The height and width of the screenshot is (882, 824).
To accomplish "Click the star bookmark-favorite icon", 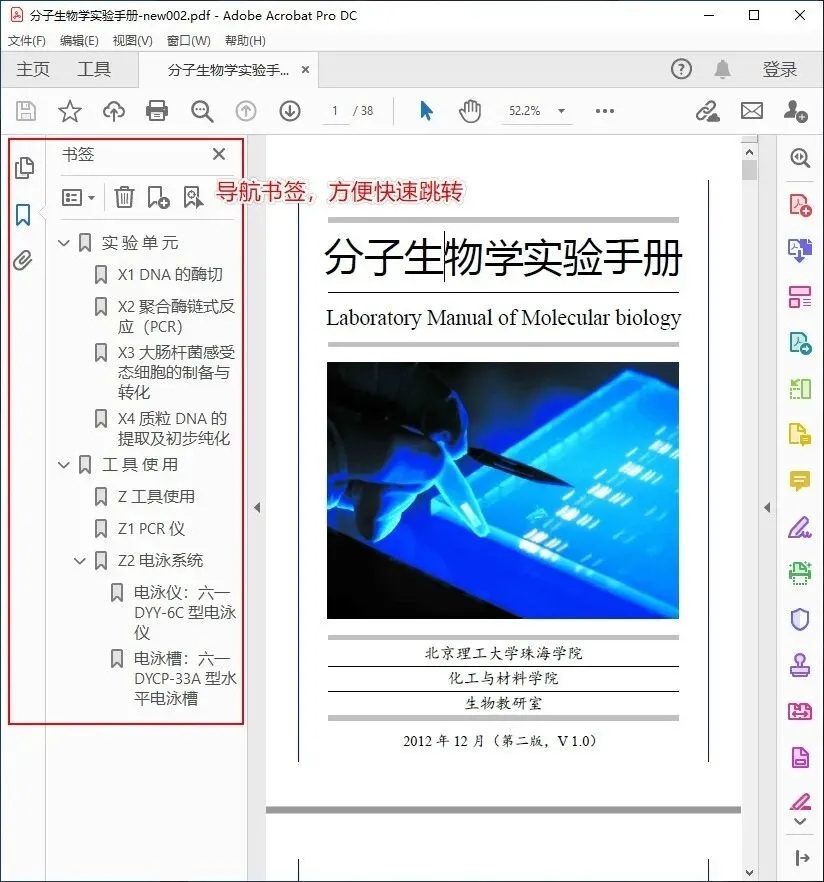I will click(70, 111).
